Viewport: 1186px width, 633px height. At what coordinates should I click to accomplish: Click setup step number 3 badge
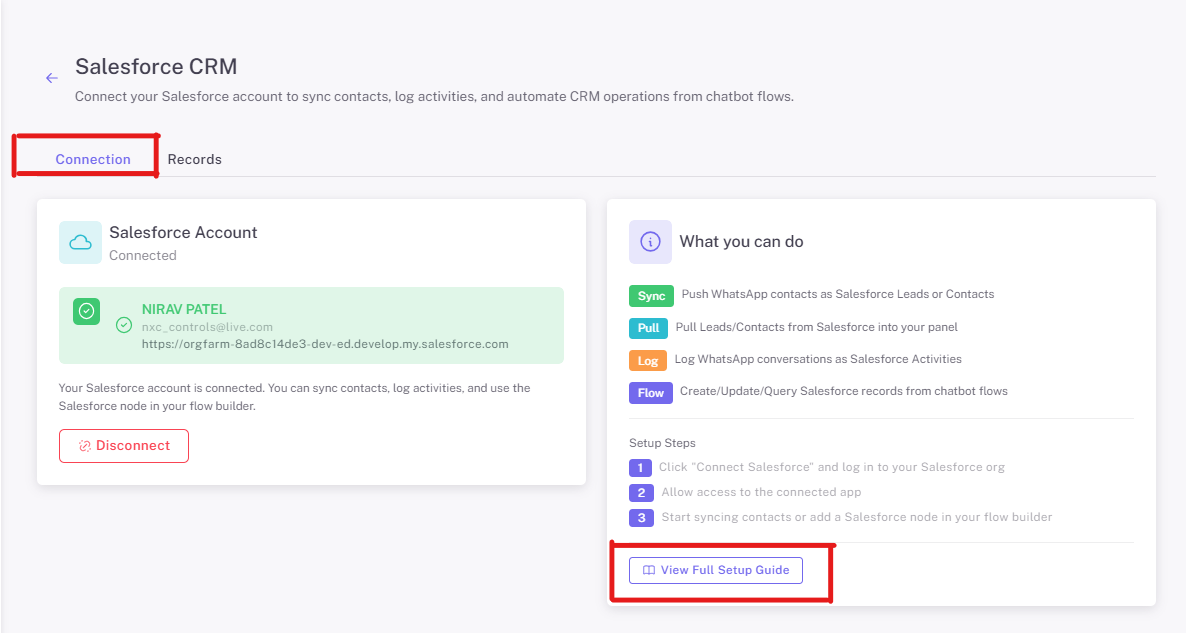[x=641, y=517]
